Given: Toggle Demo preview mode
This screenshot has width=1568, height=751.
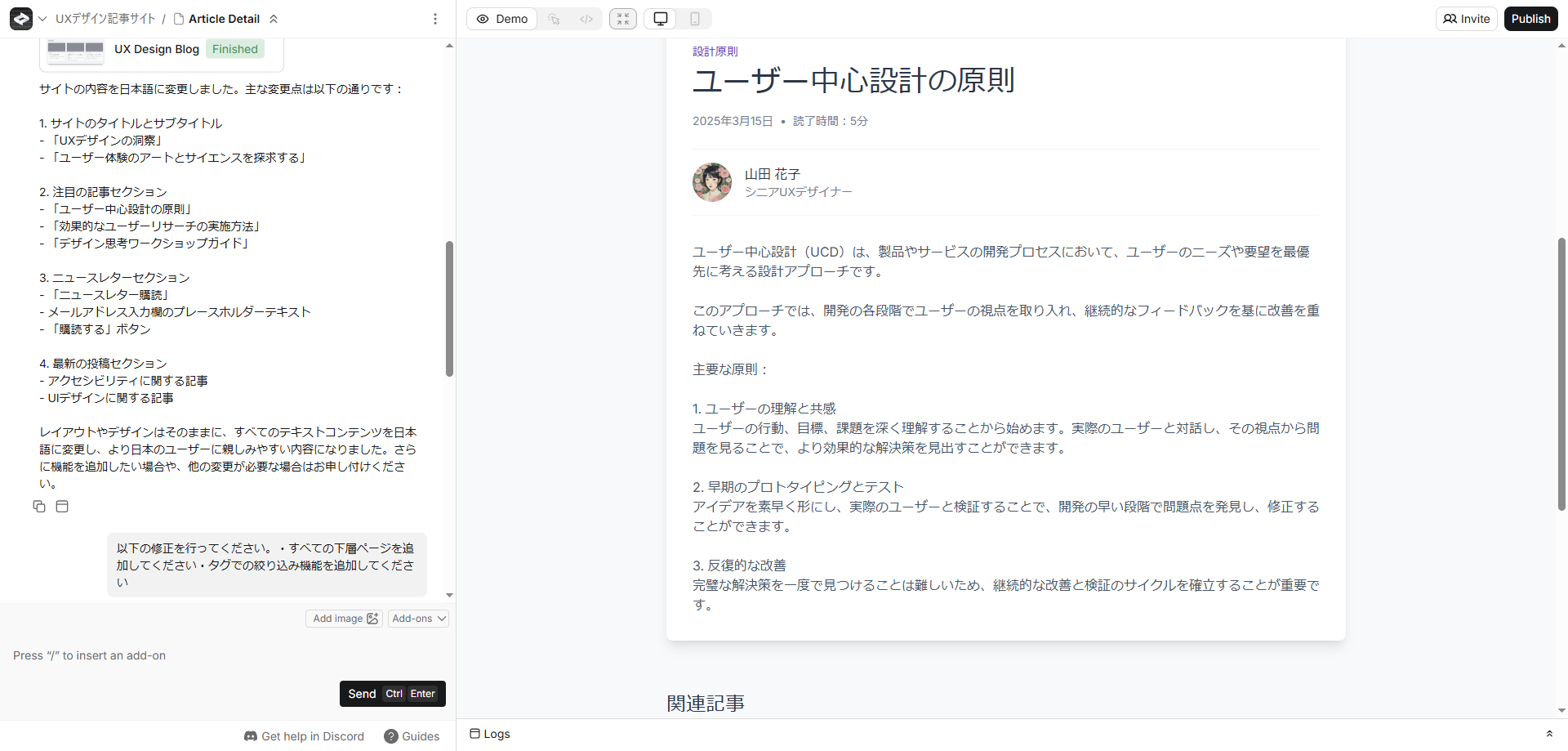Looking at the screenshot, I should point(502,19).
